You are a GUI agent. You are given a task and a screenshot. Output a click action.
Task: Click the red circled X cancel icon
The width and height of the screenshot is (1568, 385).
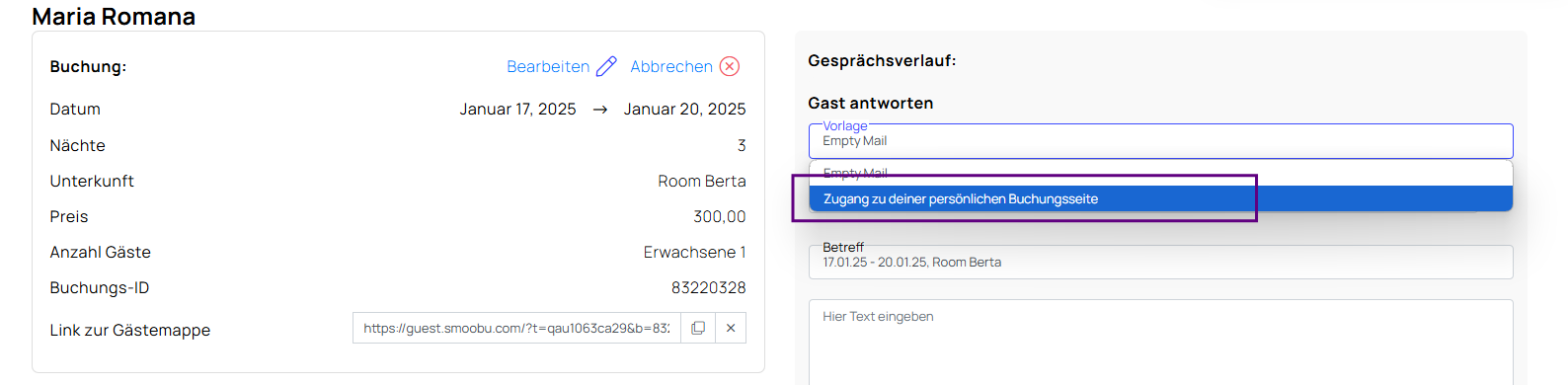(x=730, y=66)
